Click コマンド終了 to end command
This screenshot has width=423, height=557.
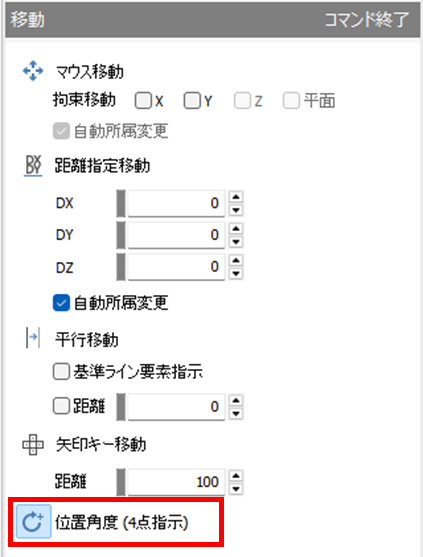[x=367, y=20]
